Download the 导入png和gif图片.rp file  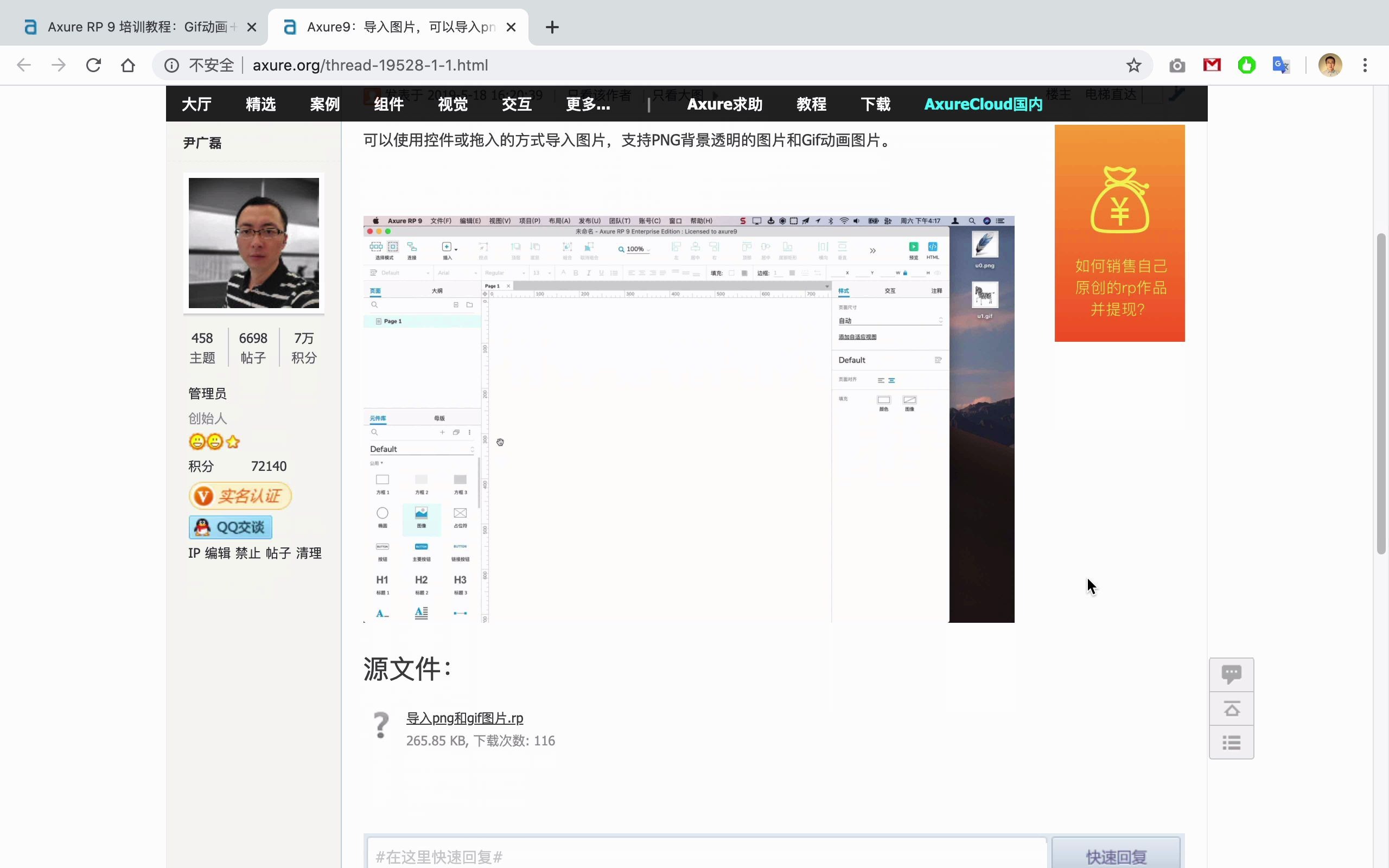[x=464, y=718]
